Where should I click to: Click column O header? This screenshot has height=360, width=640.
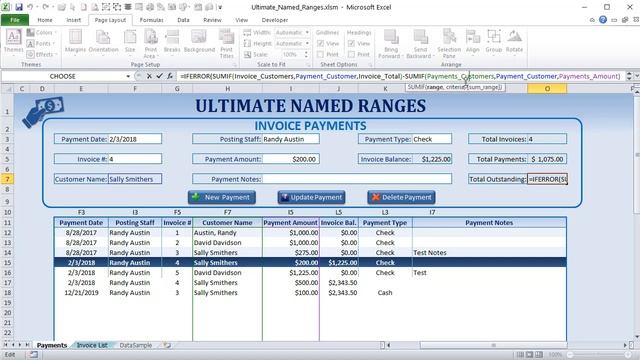click(x=547, y=89)
